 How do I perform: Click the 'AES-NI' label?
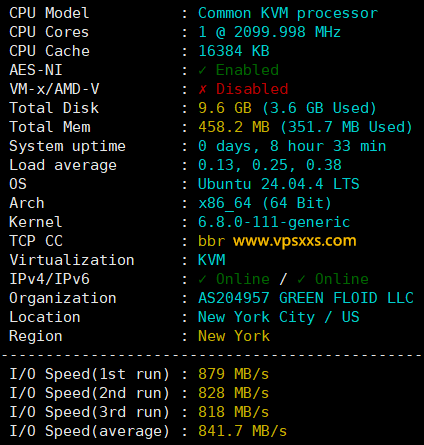(36, 70)
